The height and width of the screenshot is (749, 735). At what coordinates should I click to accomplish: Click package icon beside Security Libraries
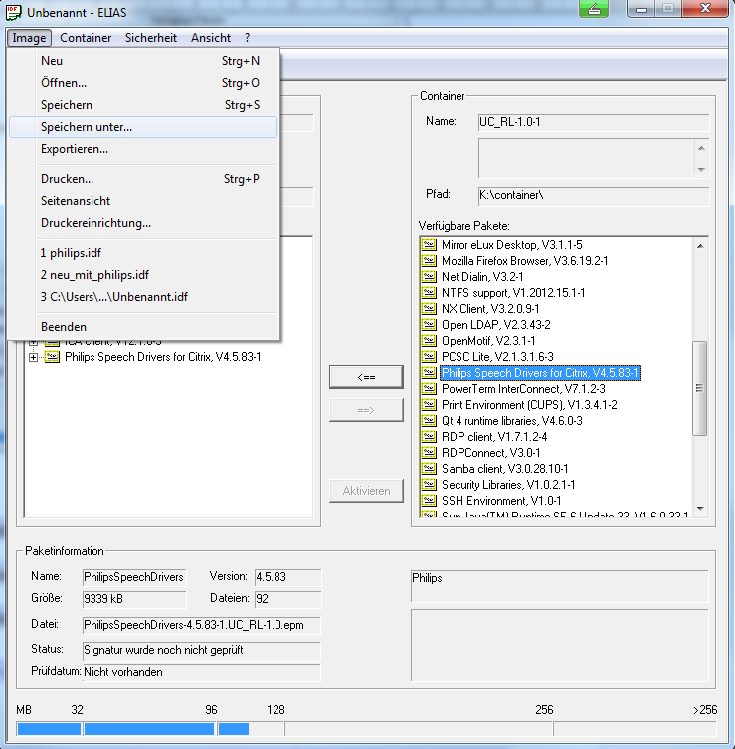pos(429,485)
